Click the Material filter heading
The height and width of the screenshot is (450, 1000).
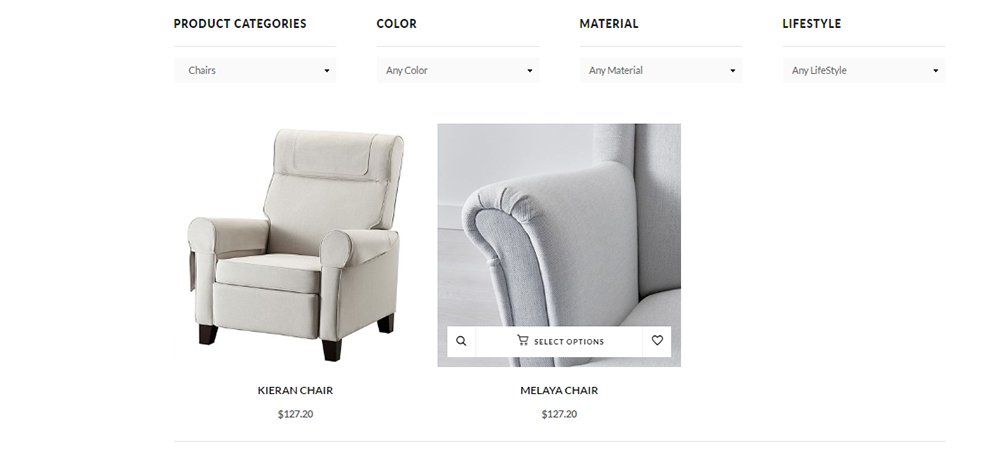point(609,24)
